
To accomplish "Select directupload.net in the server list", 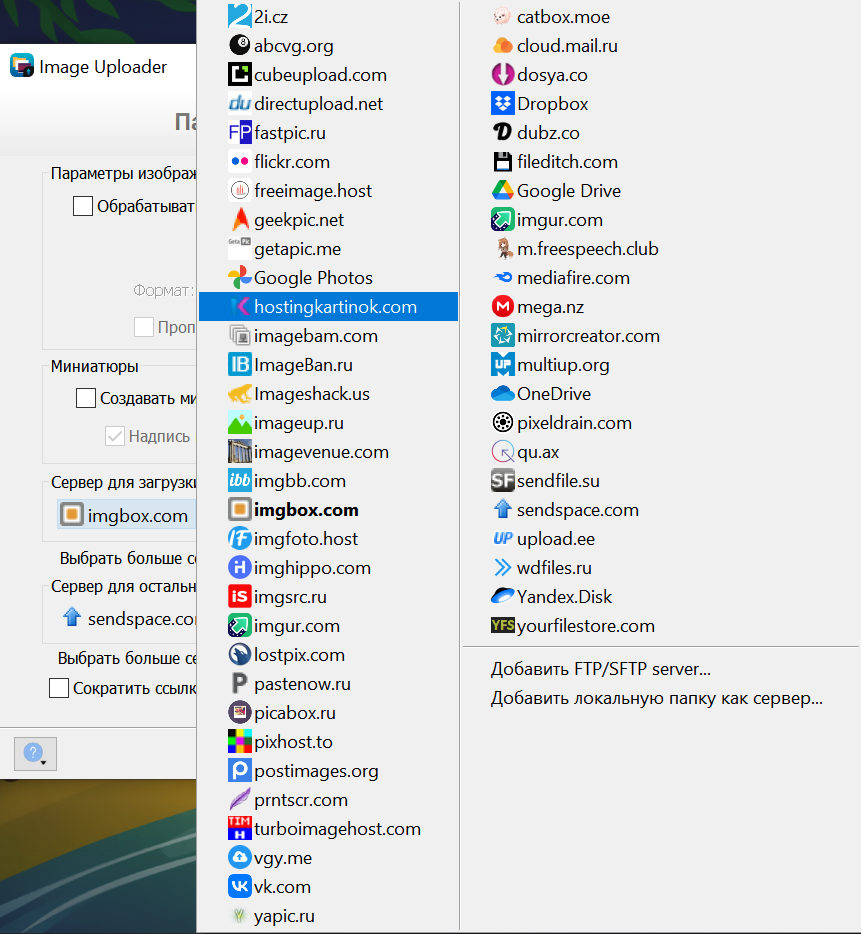I will pyautogui.click(x=328, y=104).
